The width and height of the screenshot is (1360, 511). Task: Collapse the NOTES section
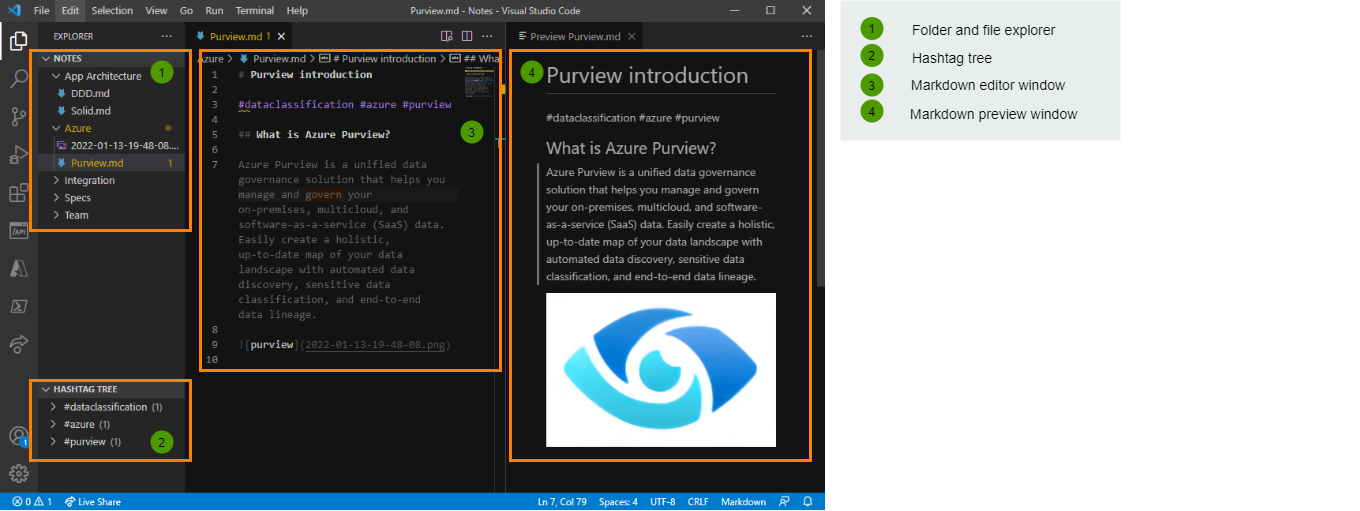pos(45,59)
